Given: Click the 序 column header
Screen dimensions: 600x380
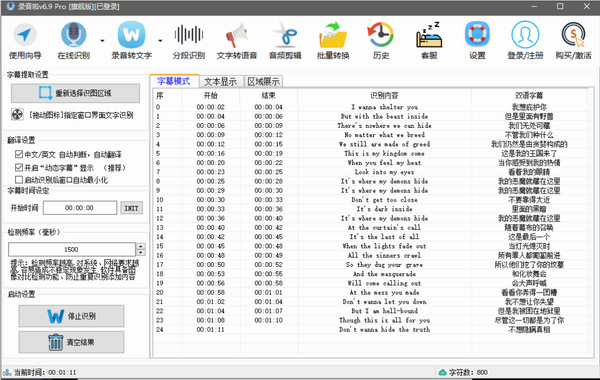Looking at the screenshot, I should (x=168, y=95).
